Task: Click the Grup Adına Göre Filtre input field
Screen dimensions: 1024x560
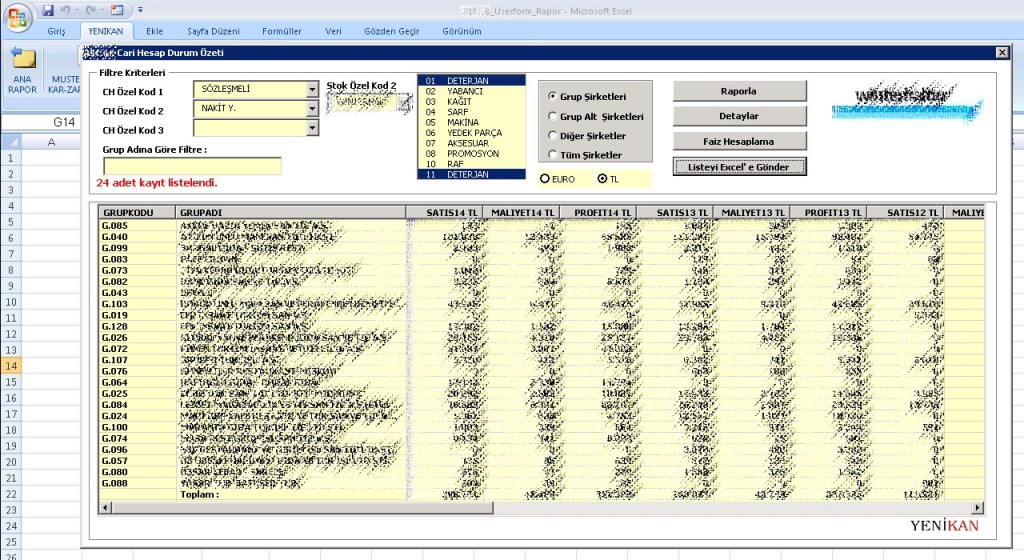Action: (192, 166)
